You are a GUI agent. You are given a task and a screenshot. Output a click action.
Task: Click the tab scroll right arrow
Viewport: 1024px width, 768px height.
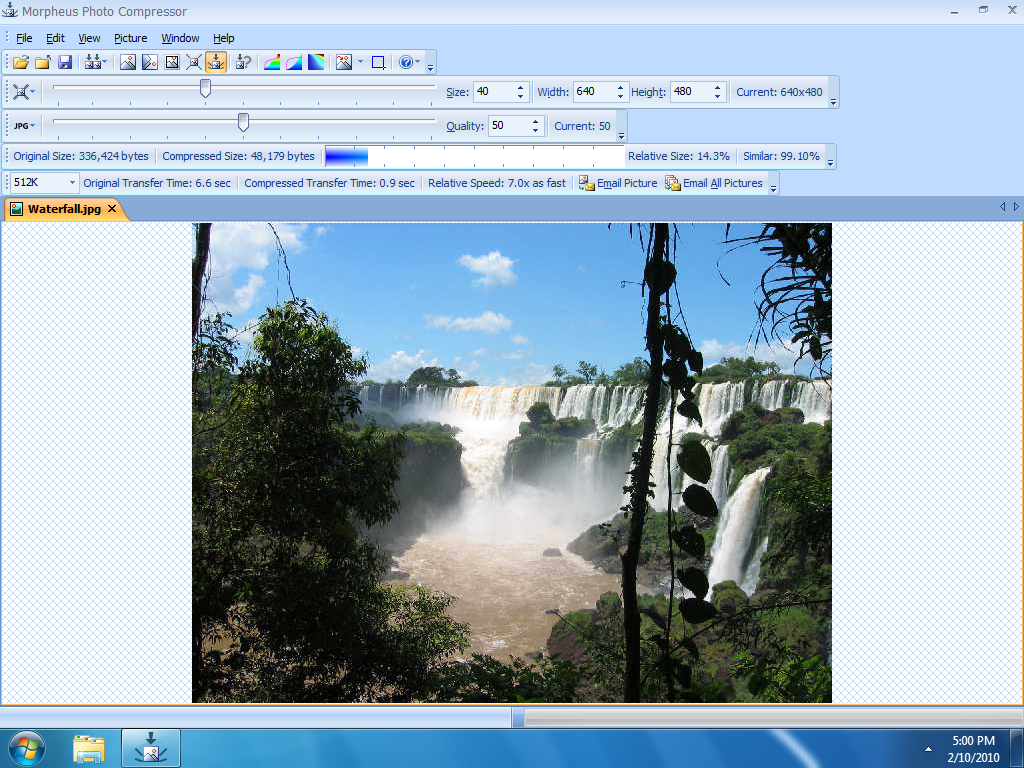(1016, 206)
